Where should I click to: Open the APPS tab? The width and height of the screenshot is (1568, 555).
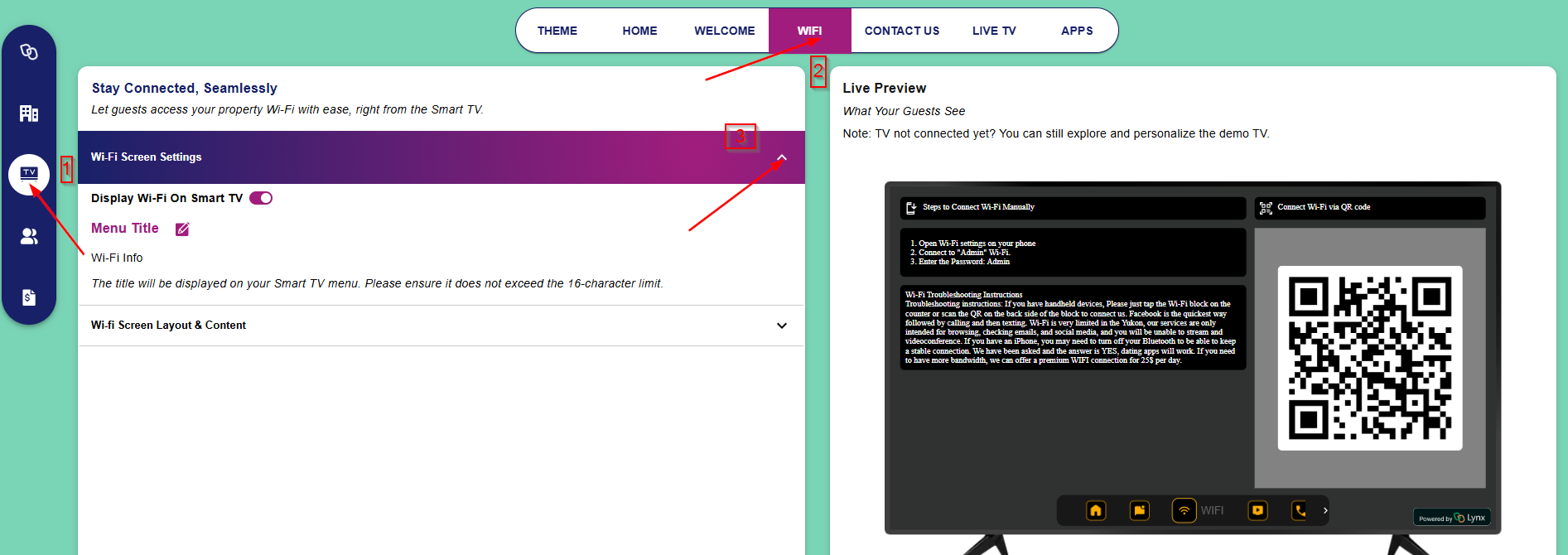[x=1077, y=31]
